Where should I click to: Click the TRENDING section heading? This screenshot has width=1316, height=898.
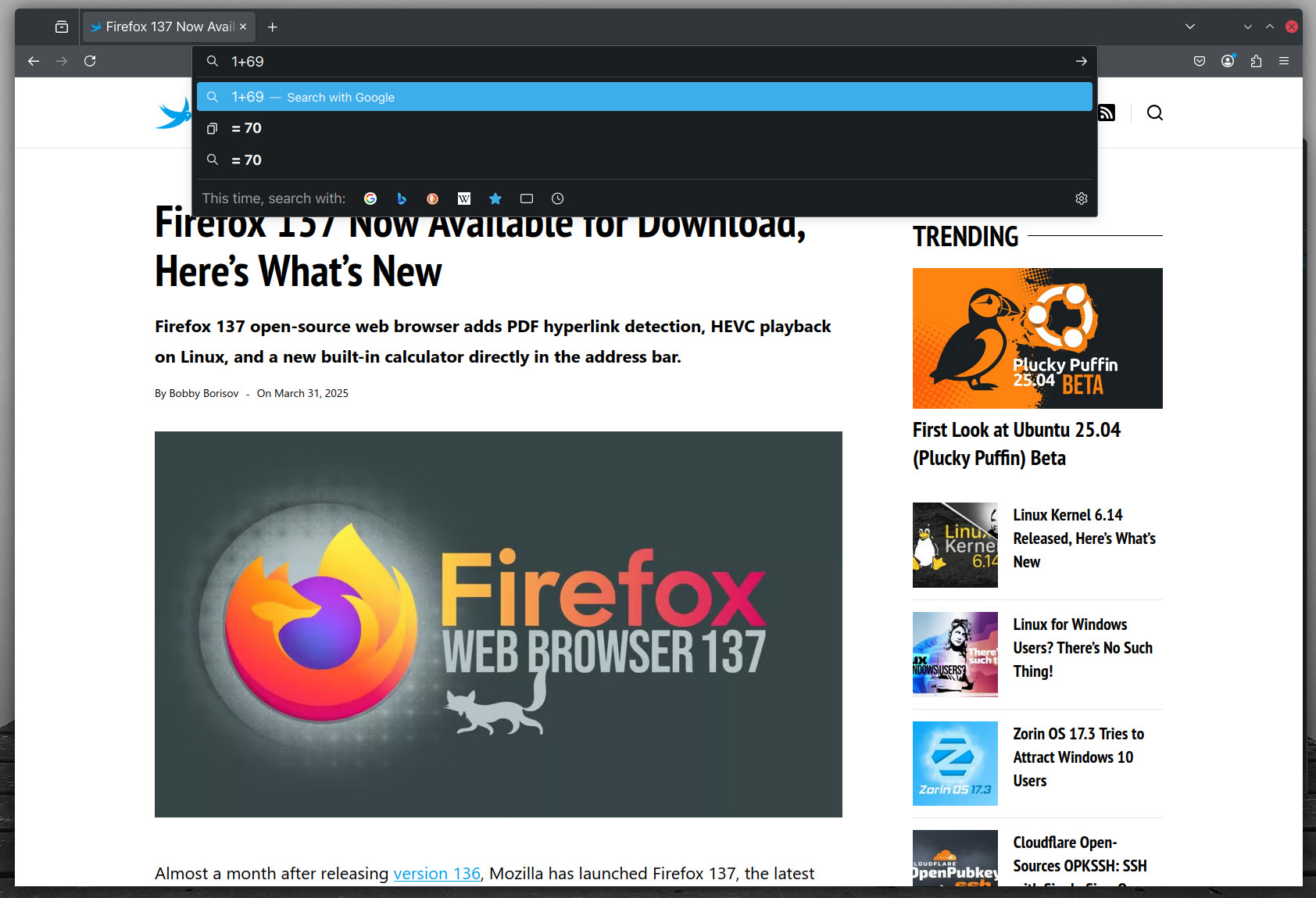pos(966,236)
